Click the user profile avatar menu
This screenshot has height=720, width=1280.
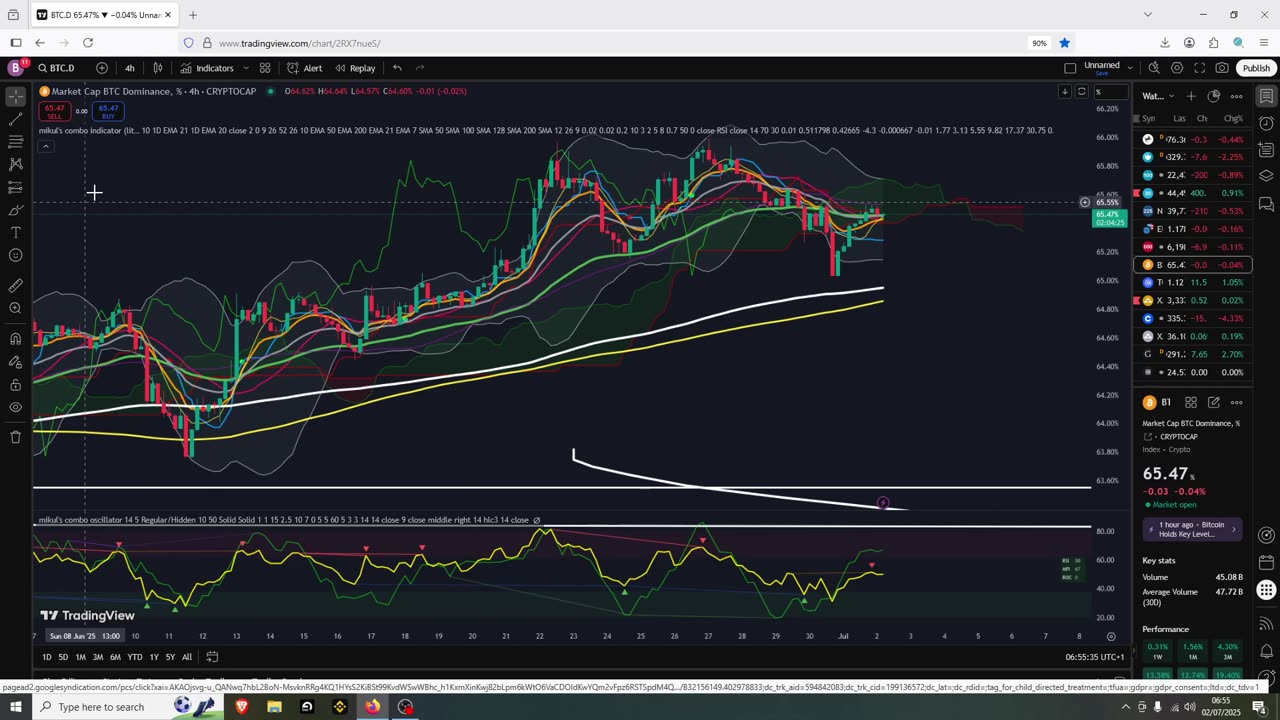coord(16,68)
